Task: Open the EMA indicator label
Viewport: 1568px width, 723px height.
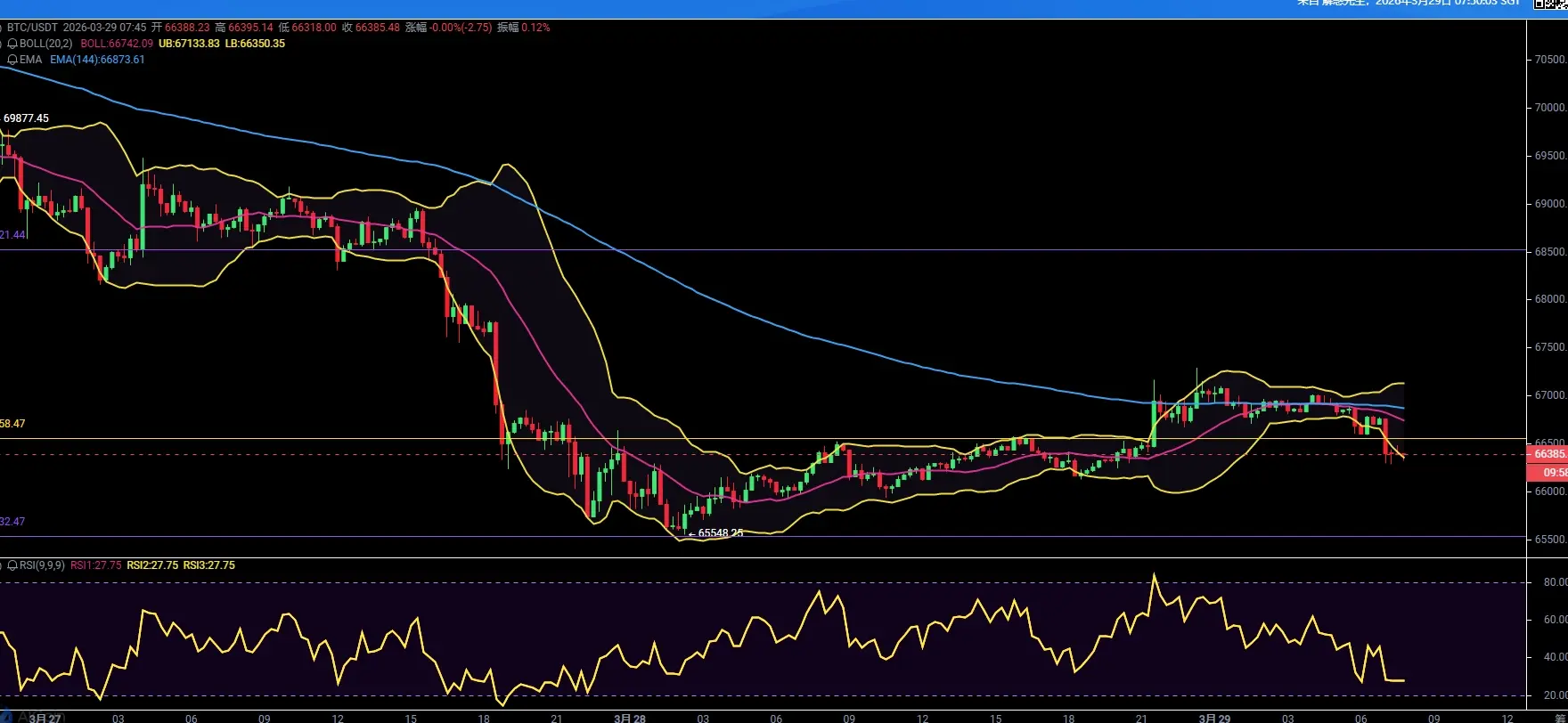Action: click(x=30, y=60)
